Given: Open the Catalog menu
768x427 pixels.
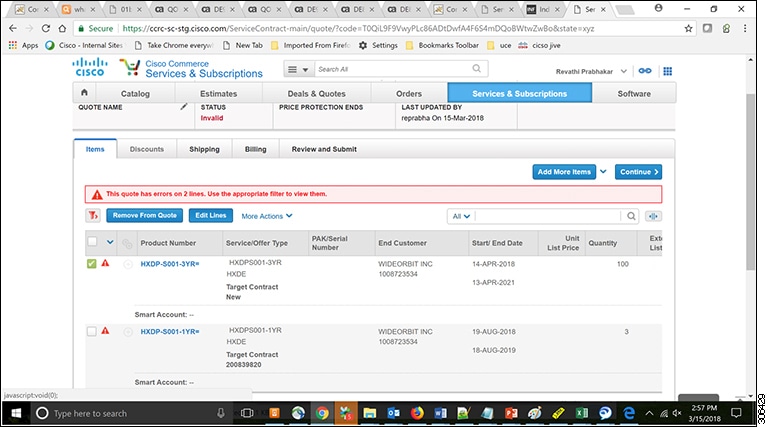Looking at the screenshot, I should [135, 94].
